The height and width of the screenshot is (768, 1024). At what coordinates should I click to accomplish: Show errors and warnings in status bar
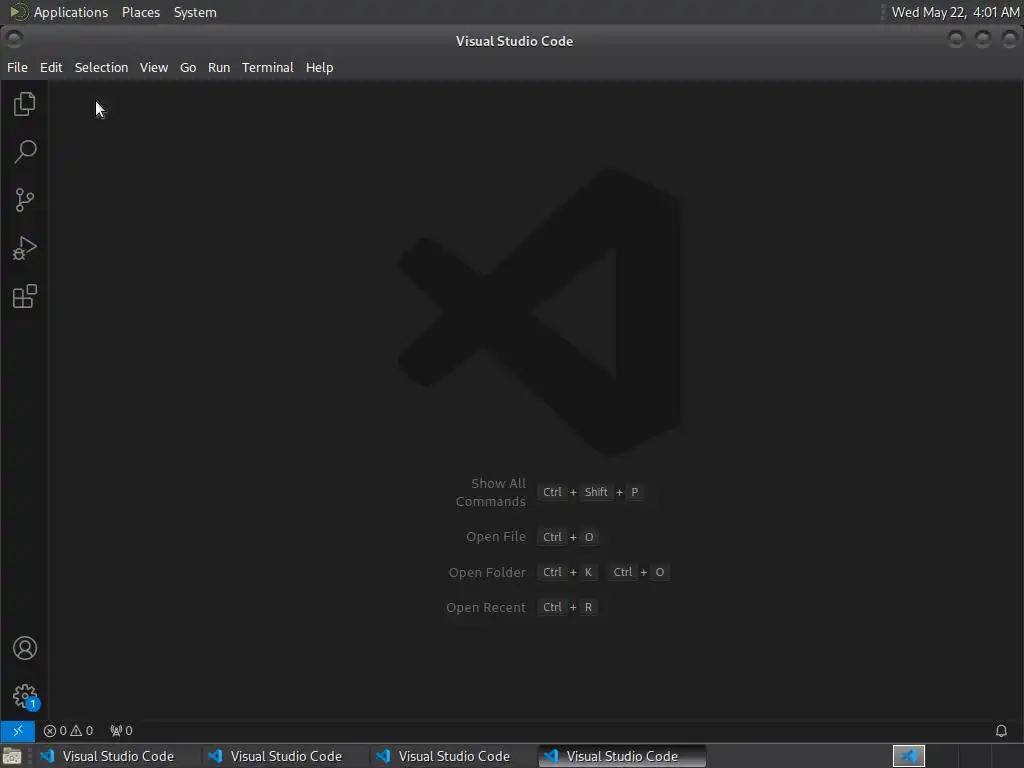pyautogui.click(x=69, y=731)
